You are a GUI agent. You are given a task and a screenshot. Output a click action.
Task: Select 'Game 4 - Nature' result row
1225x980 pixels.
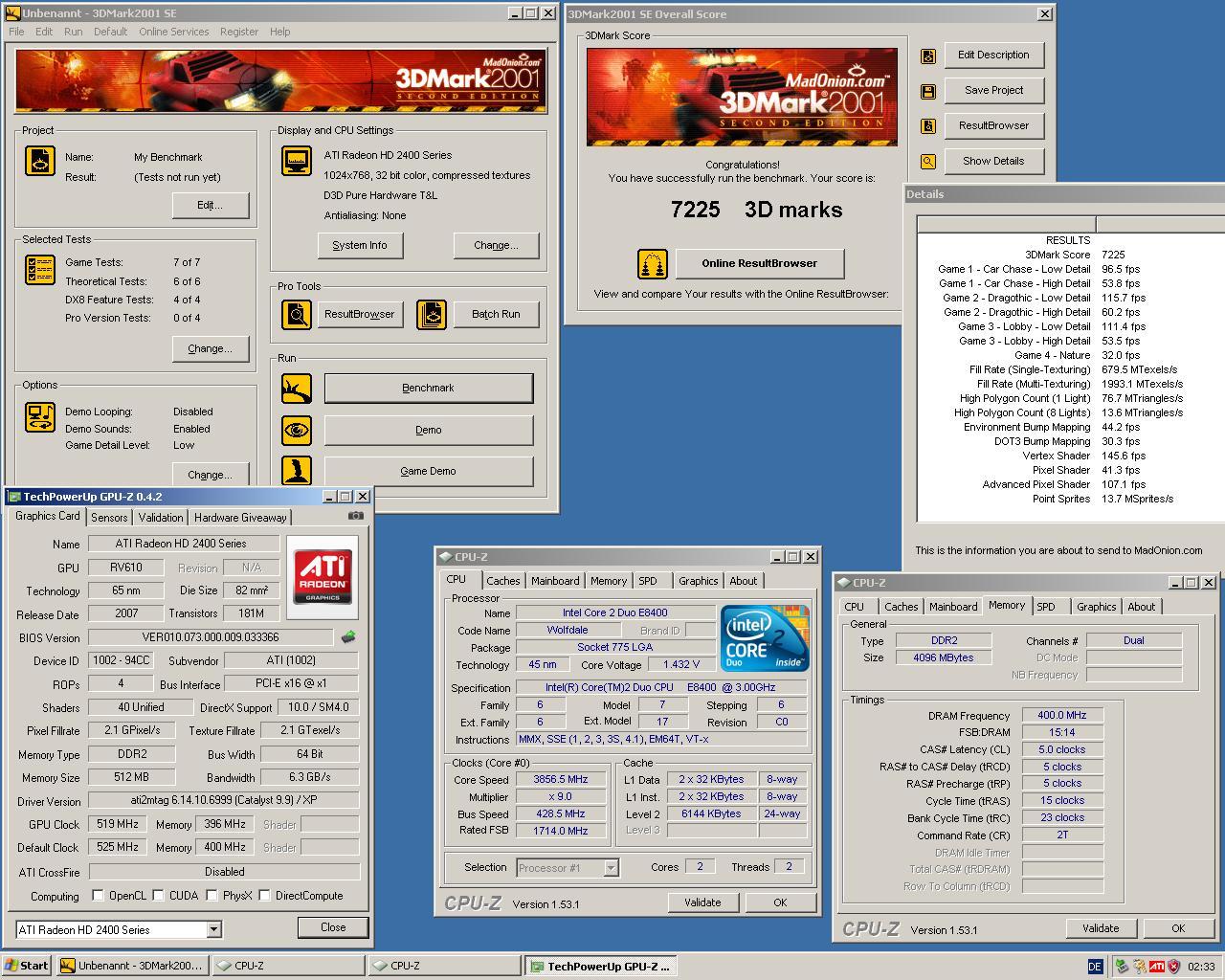1070,355
